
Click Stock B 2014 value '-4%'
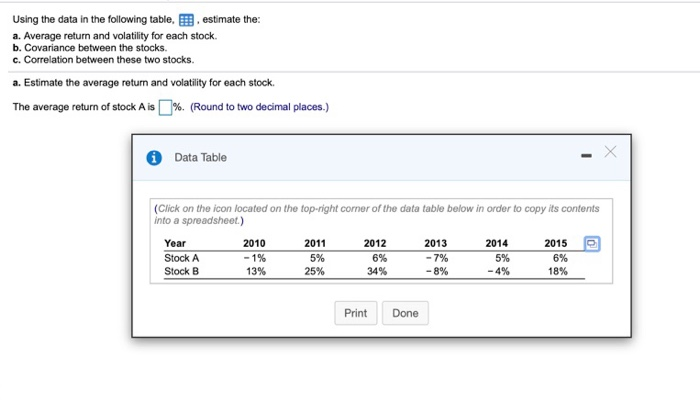coord(499,271)
